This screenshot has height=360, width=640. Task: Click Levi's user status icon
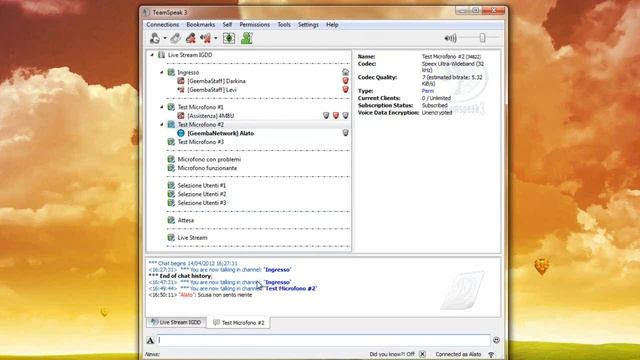[x=181, y=89]
